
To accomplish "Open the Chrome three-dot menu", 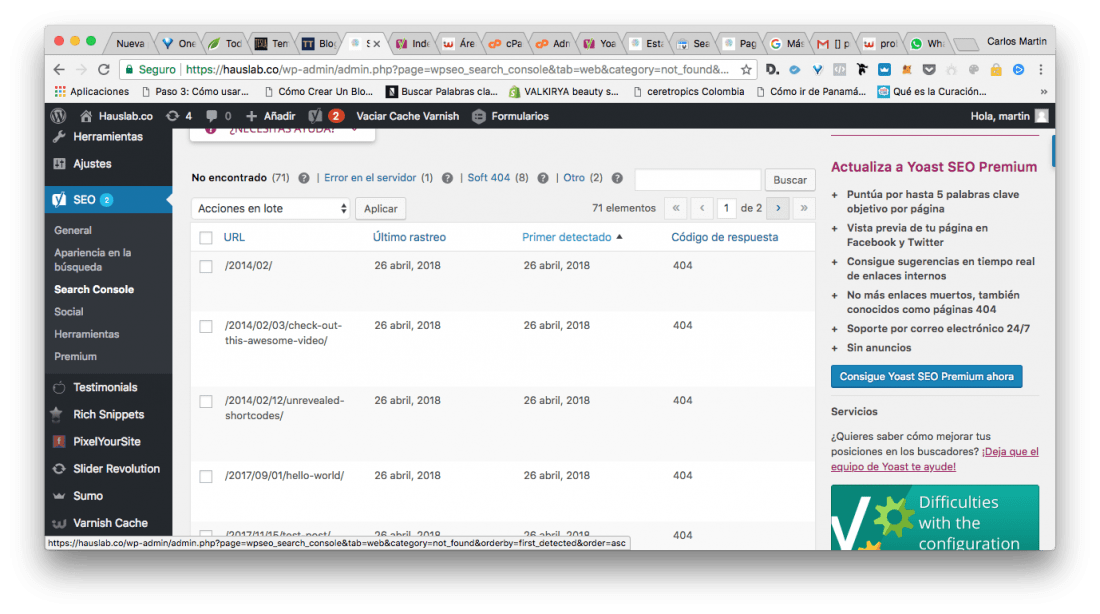I will click(1041, 69).
